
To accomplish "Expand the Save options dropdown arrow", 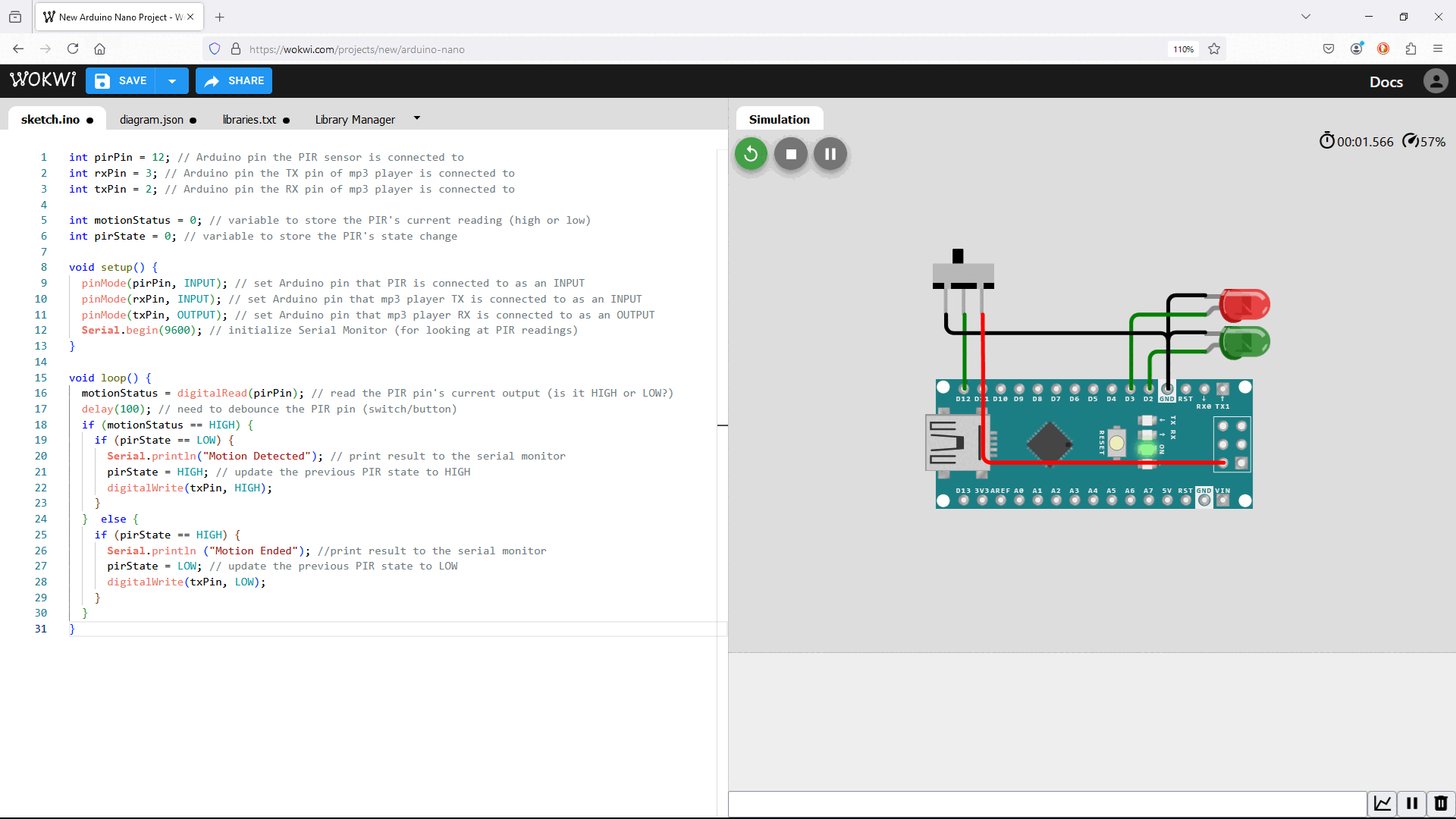I will pyautogui.click(x=172, y=81).
